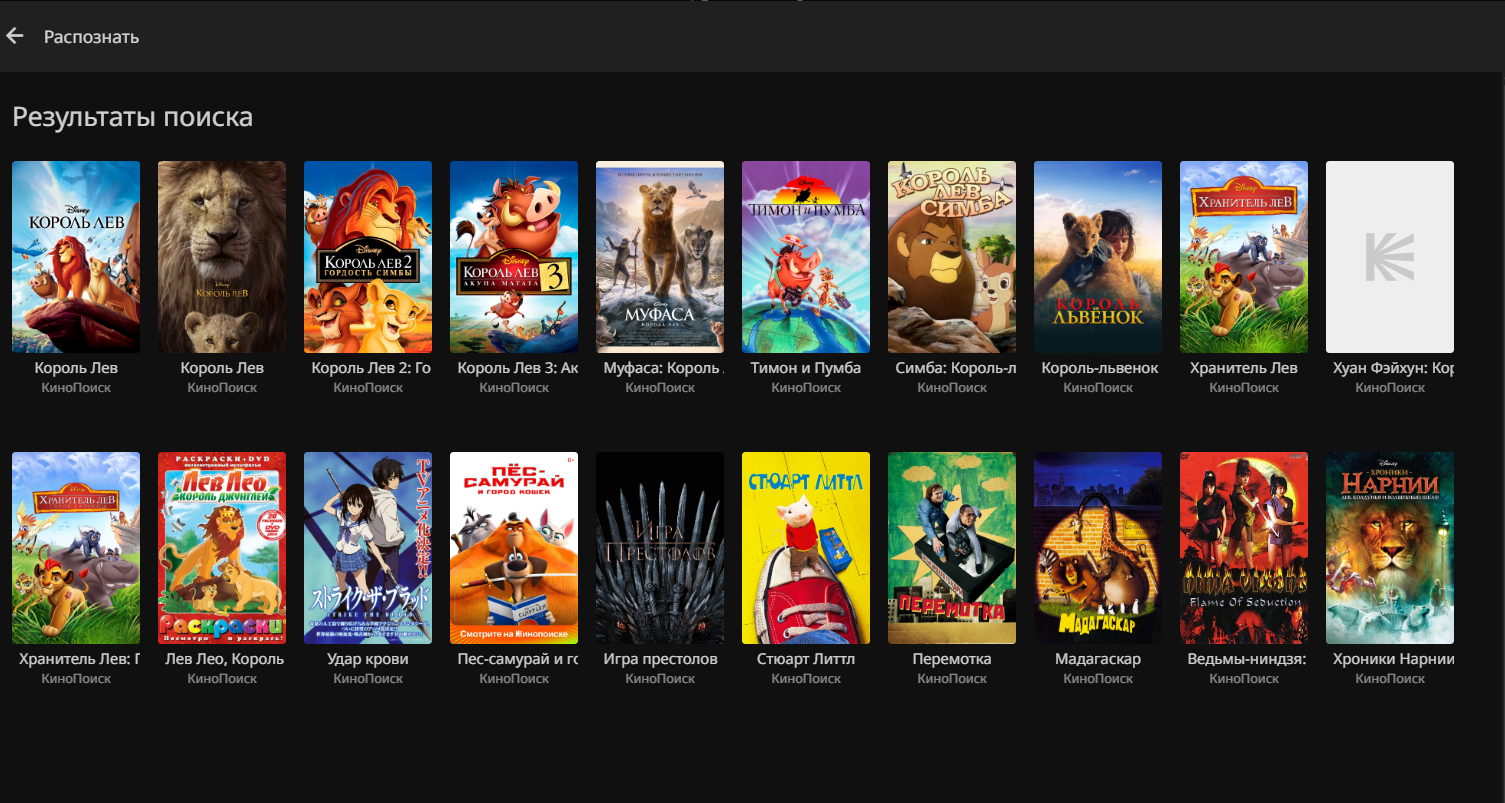Select the realistic lion face Король Лев poster

[222, 257]
